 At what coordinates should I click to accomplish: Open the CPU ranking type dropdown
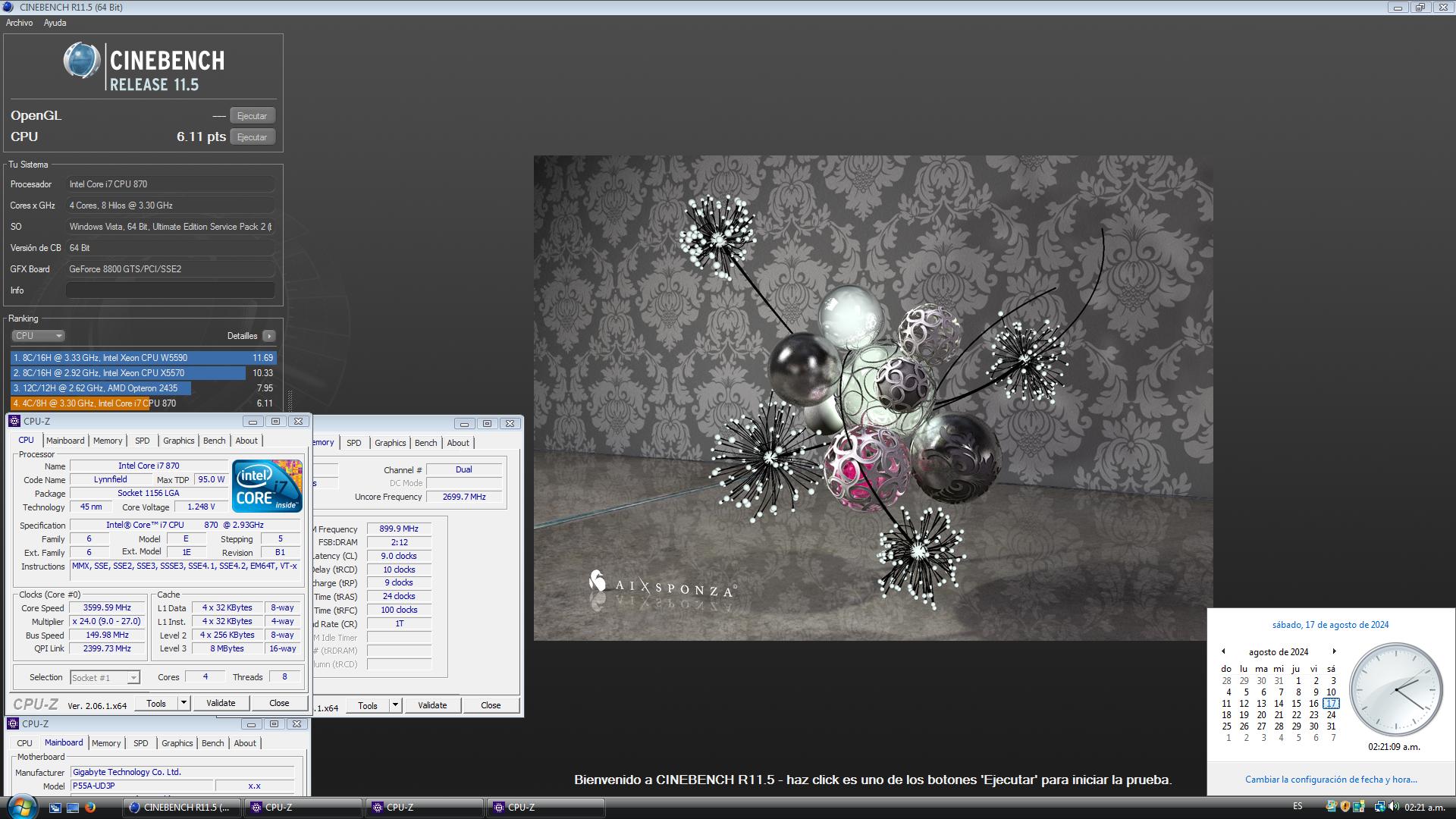pos(38,336)
